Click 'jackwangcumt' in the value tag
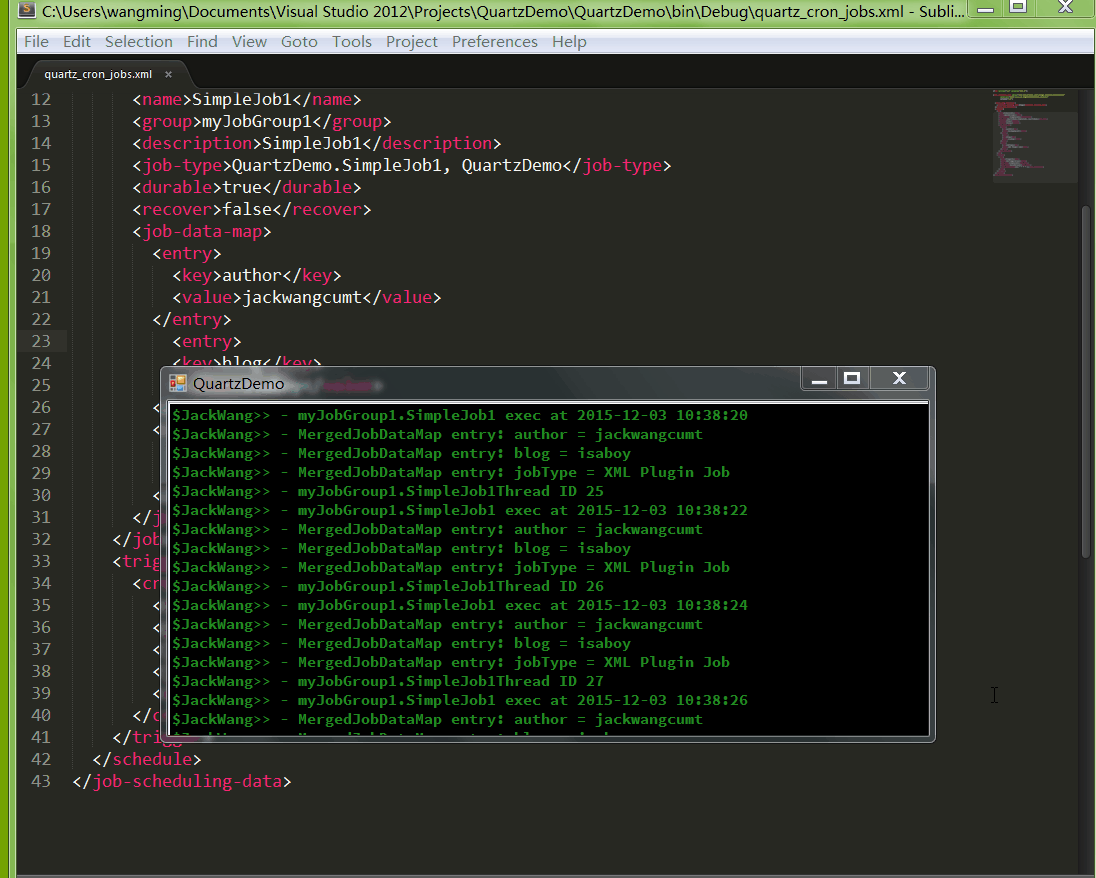This screenshot has height=878, width=1096. pyautogui.click(x=302, y=298)
